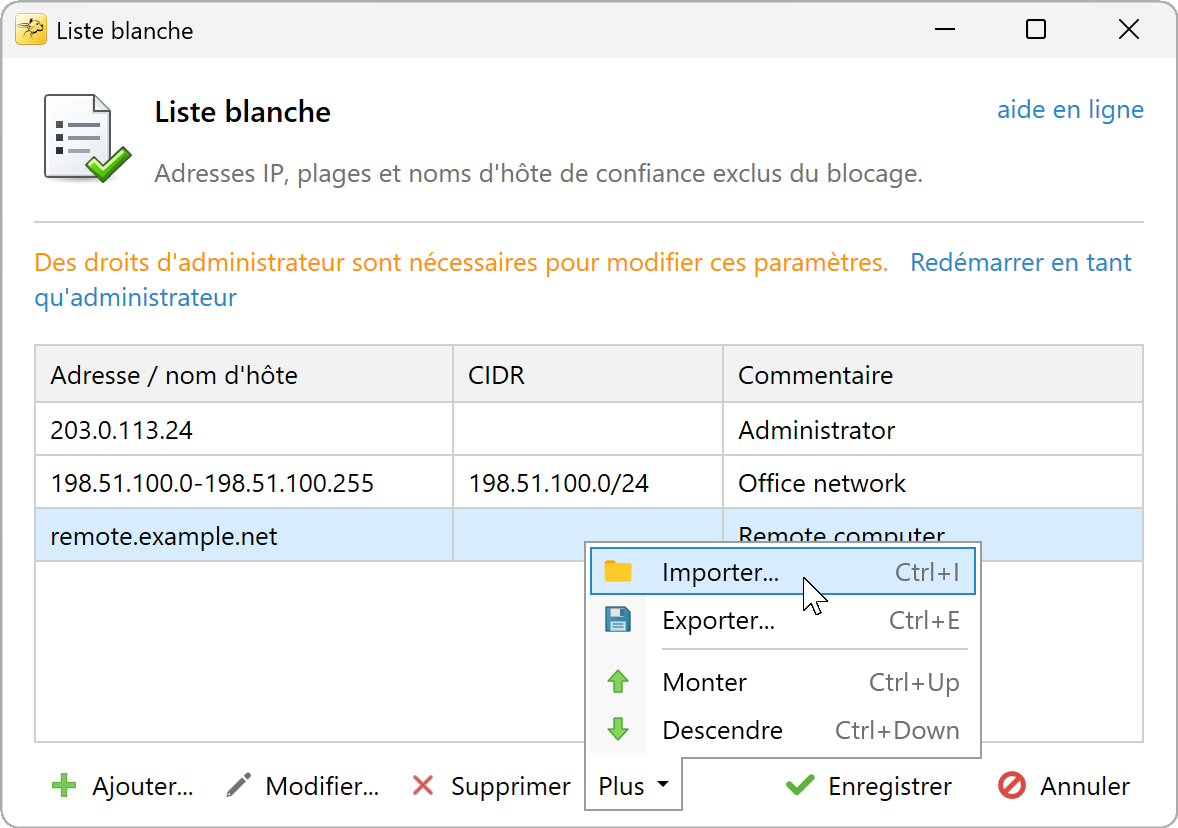Viewport: 1178px width, 828px height.
Task: Click the Commentaire column header
Action: [933, 374]
